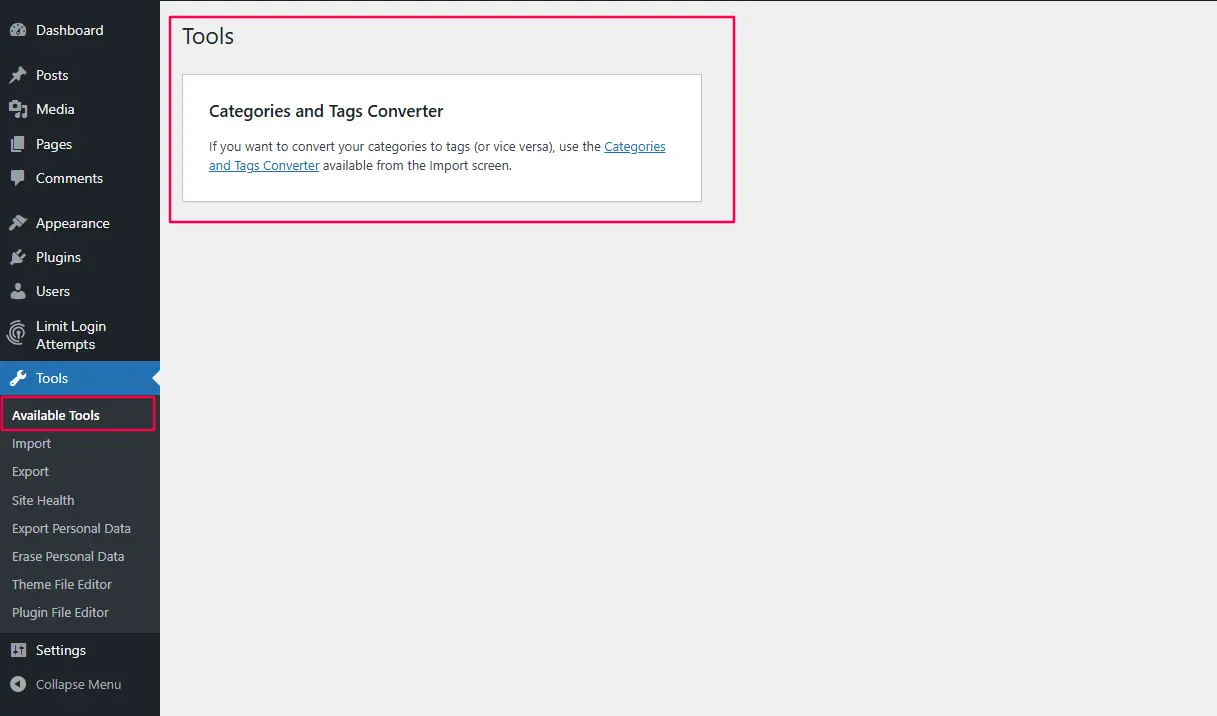
Task: Click the Dashboard icon in the sidebar
Action: 20,30
